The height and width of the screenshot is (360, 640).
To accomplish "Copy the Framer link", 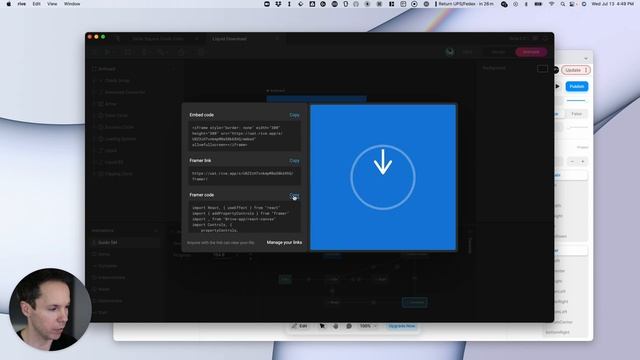I will (x=294, y=161).
